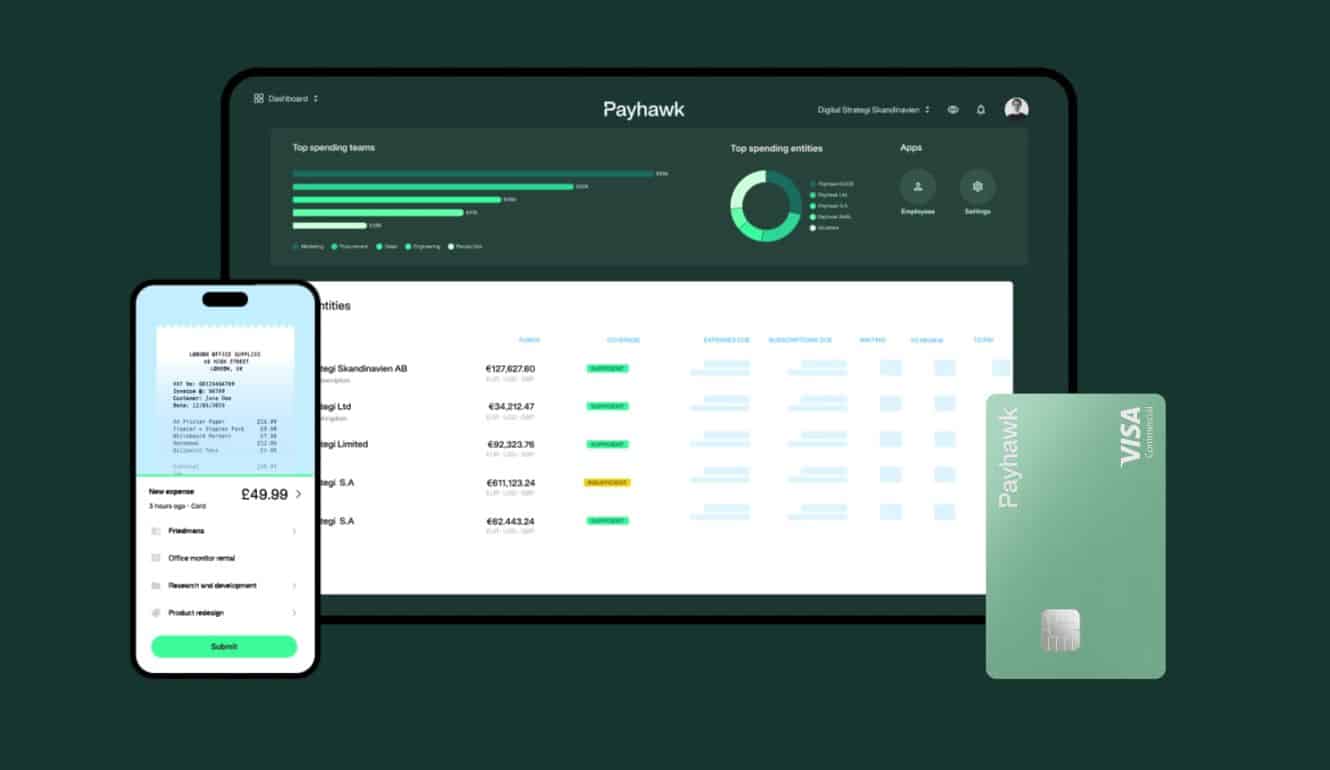The height and width of the screenshot is (770, 1330).
Task: Select the longest dark Marketing bar
Action: point(473,173)
